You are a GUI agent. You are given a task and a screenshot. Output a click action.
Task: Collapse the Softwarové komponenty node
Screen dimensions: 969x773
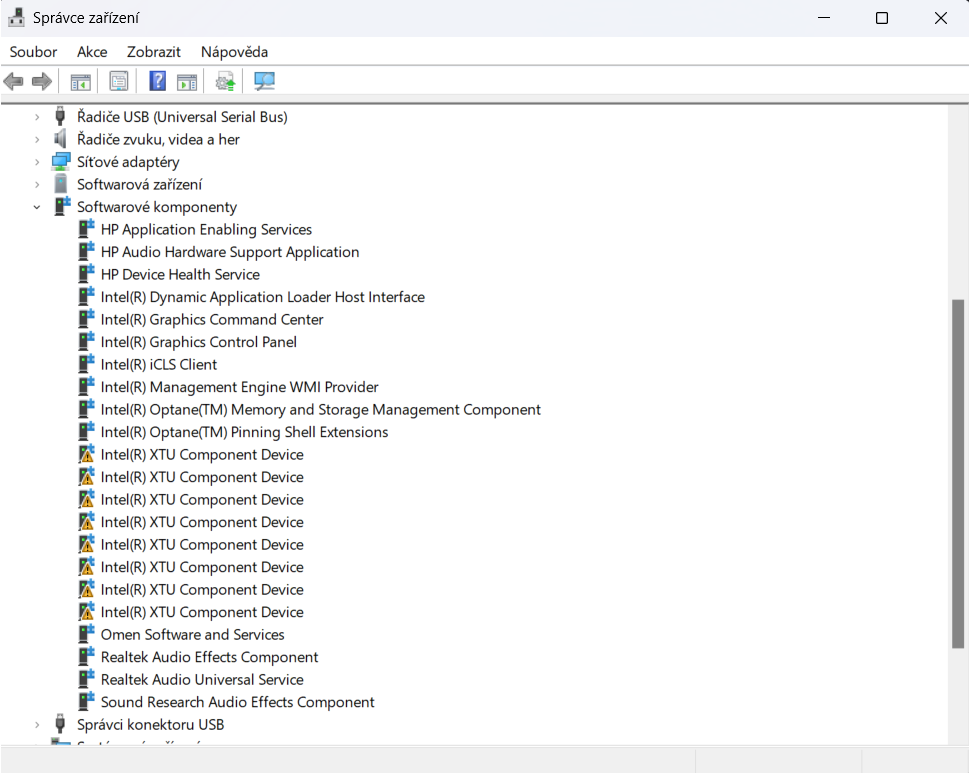[x=36, y=207]
